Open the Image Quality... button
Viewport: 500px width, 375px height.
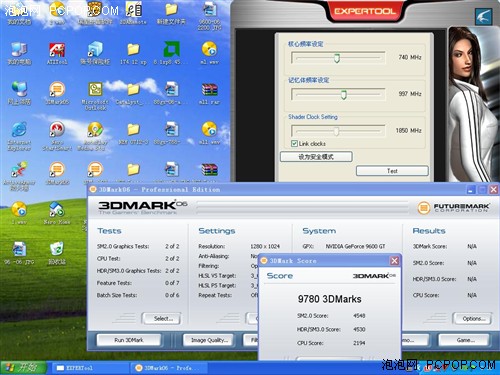click(209, 340)
